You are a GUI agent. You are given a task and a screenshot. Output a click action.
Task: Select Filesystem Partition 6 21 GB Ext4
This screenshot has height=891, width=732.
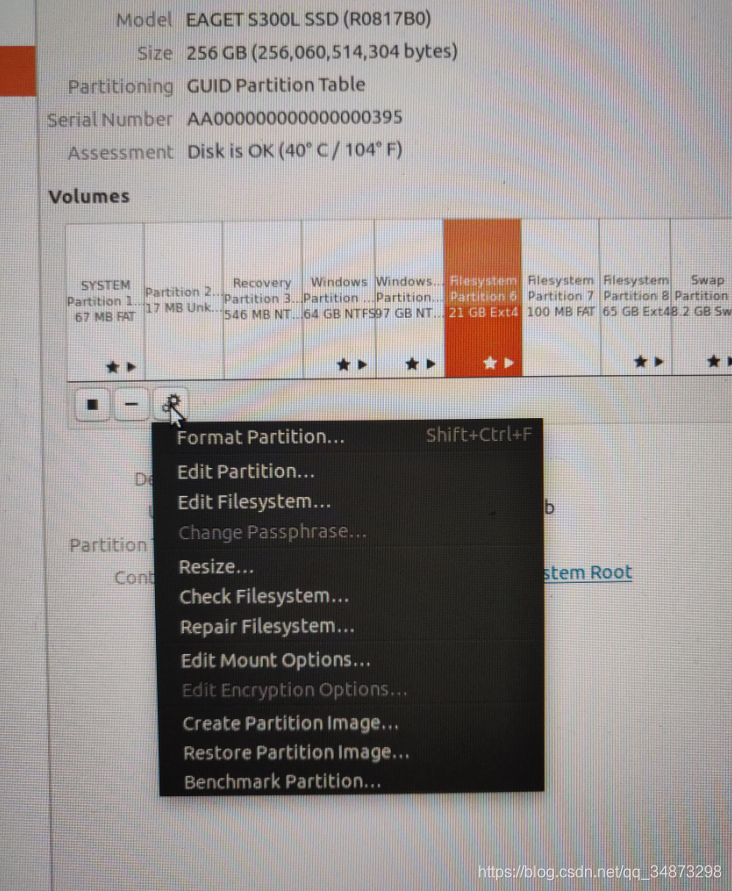pyautogui.click(x=483, y=298)
